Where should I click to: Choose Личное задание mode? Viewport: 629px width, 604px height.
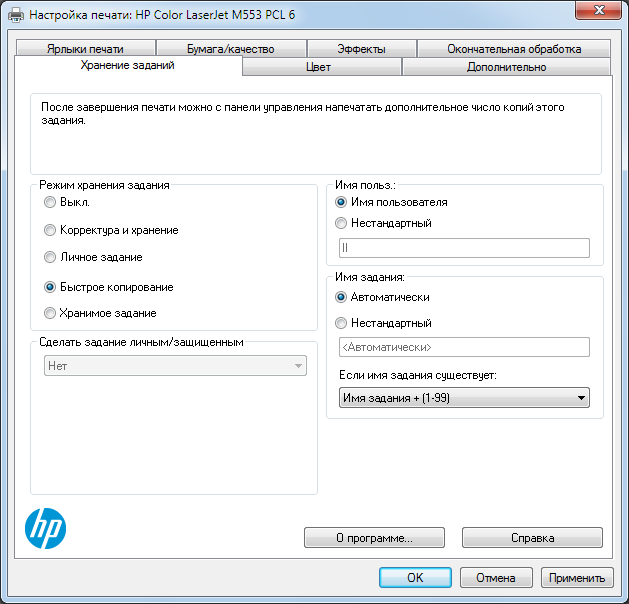(50, 258)
